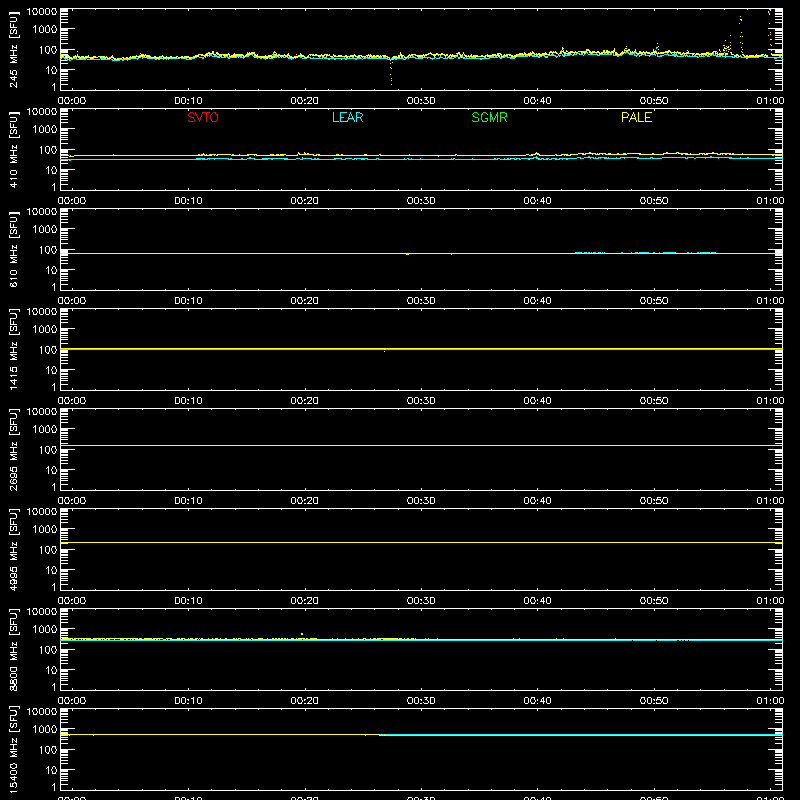This screenshot has width=800, height=800.
Task: Click 00:40 time label below 410 MHz plot
Action: [x=537, y=201]
